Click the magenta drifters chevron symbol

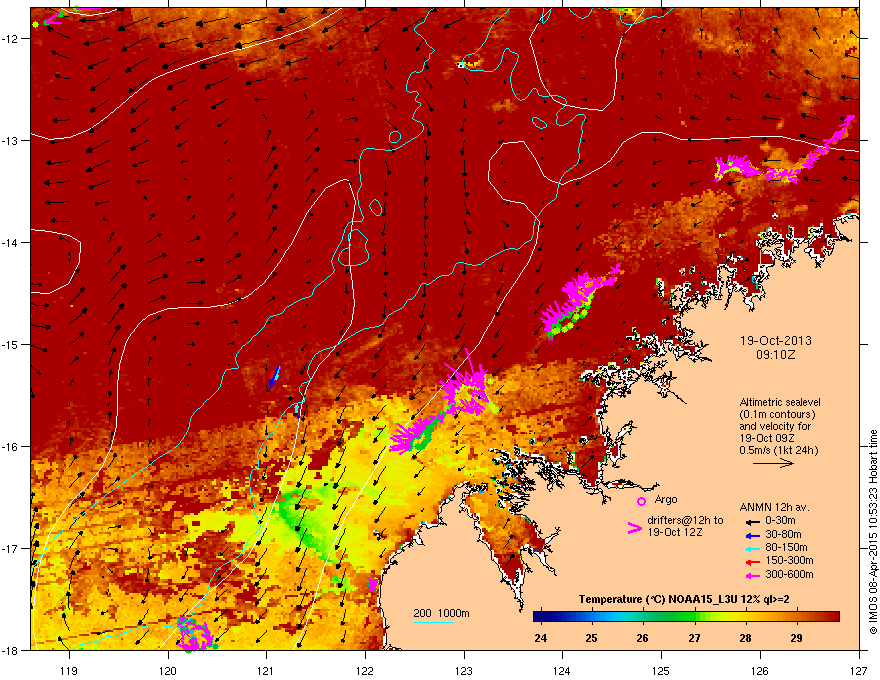pyautogui.click(x=634, y=528)
